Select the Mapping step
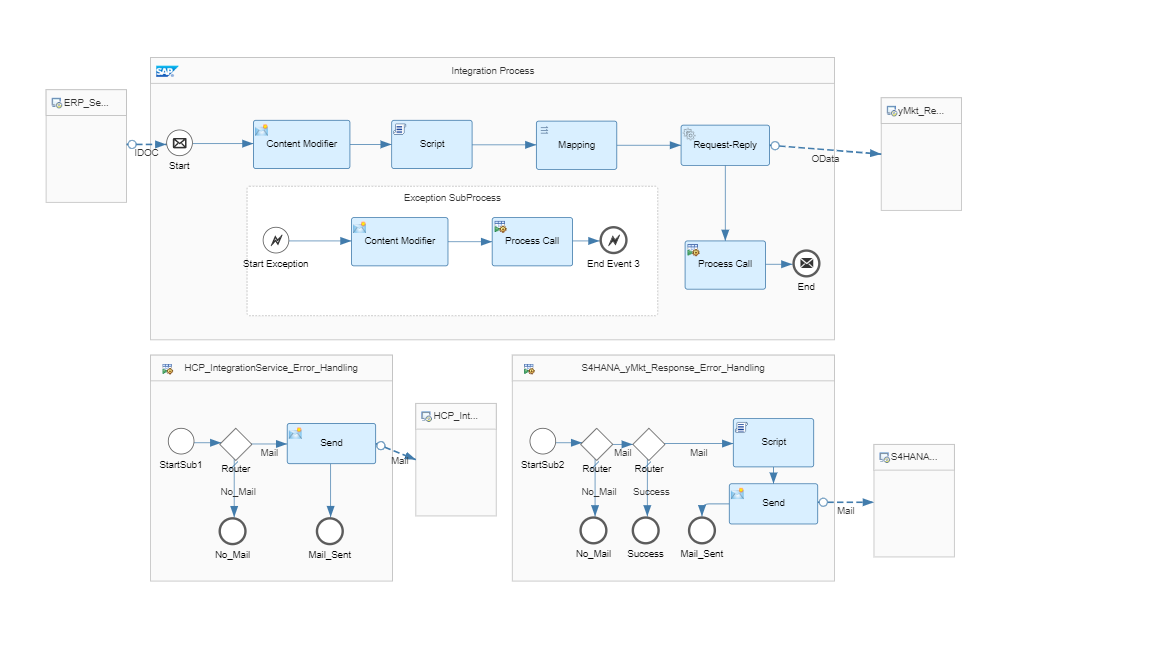This screenshot has height=669, width=1157. tap(576, 145)
